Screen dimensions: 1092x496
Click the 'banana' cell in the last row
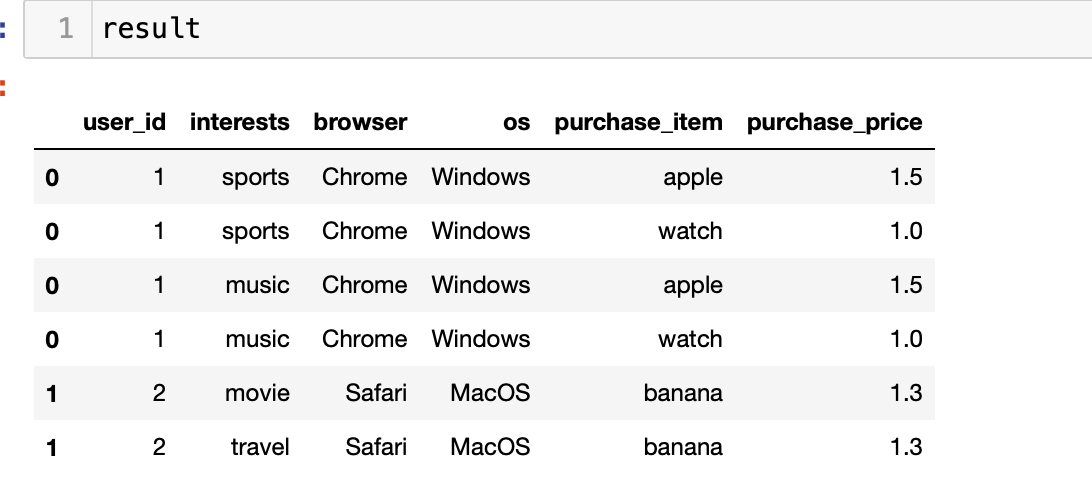[683, 447]
